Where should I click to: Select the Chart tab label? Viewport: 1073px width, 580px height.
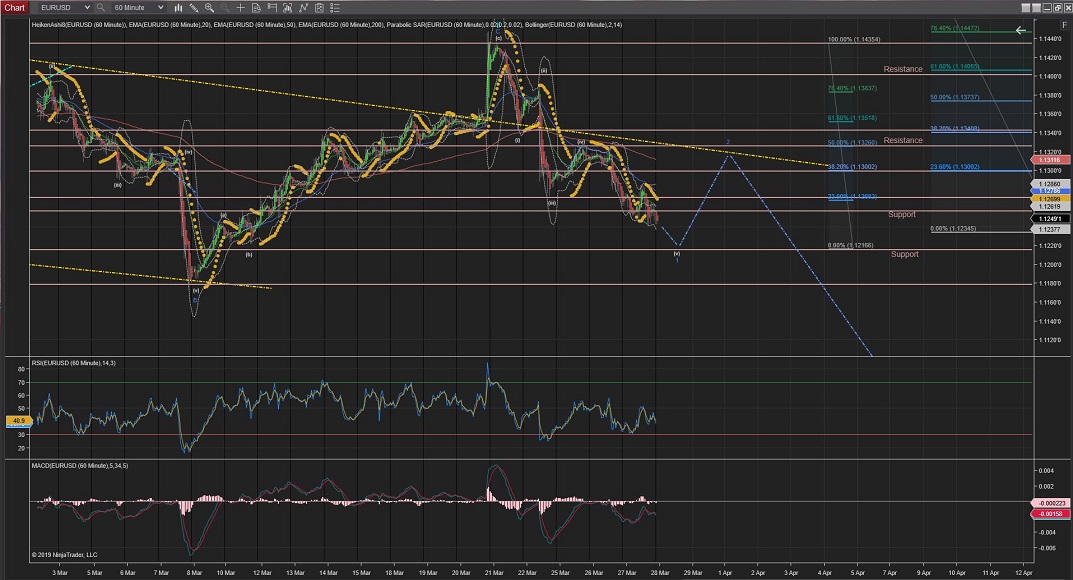(15, 7)
